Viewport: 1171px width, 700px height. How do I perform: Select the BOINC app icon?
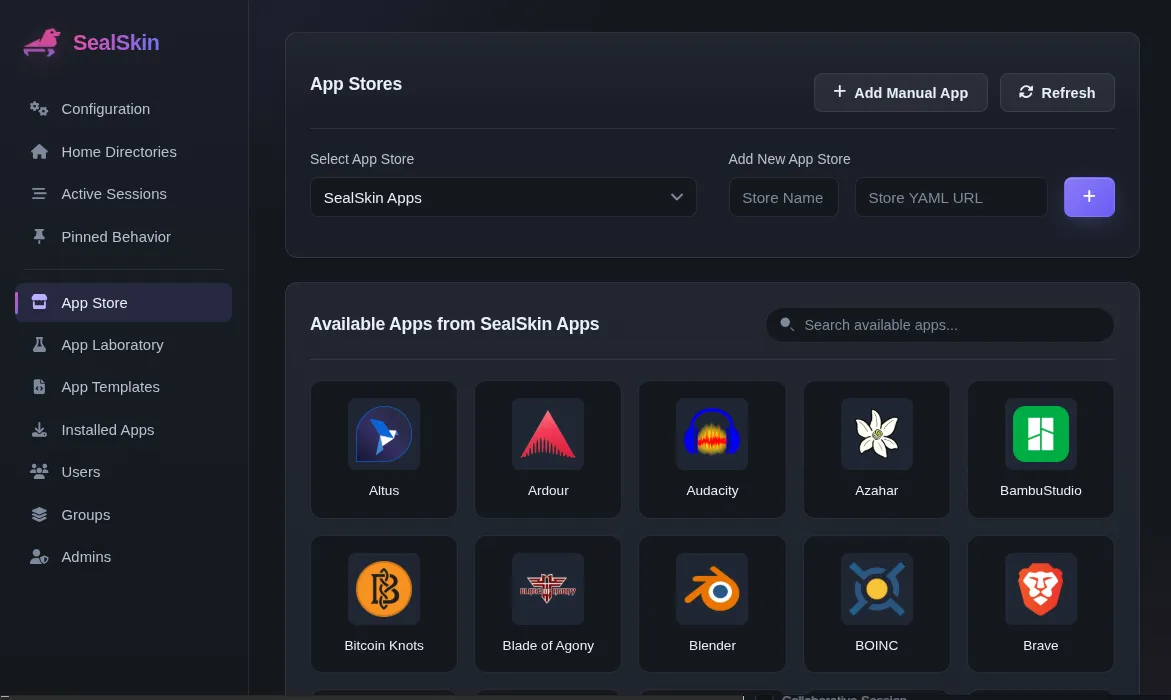[876, 589]
